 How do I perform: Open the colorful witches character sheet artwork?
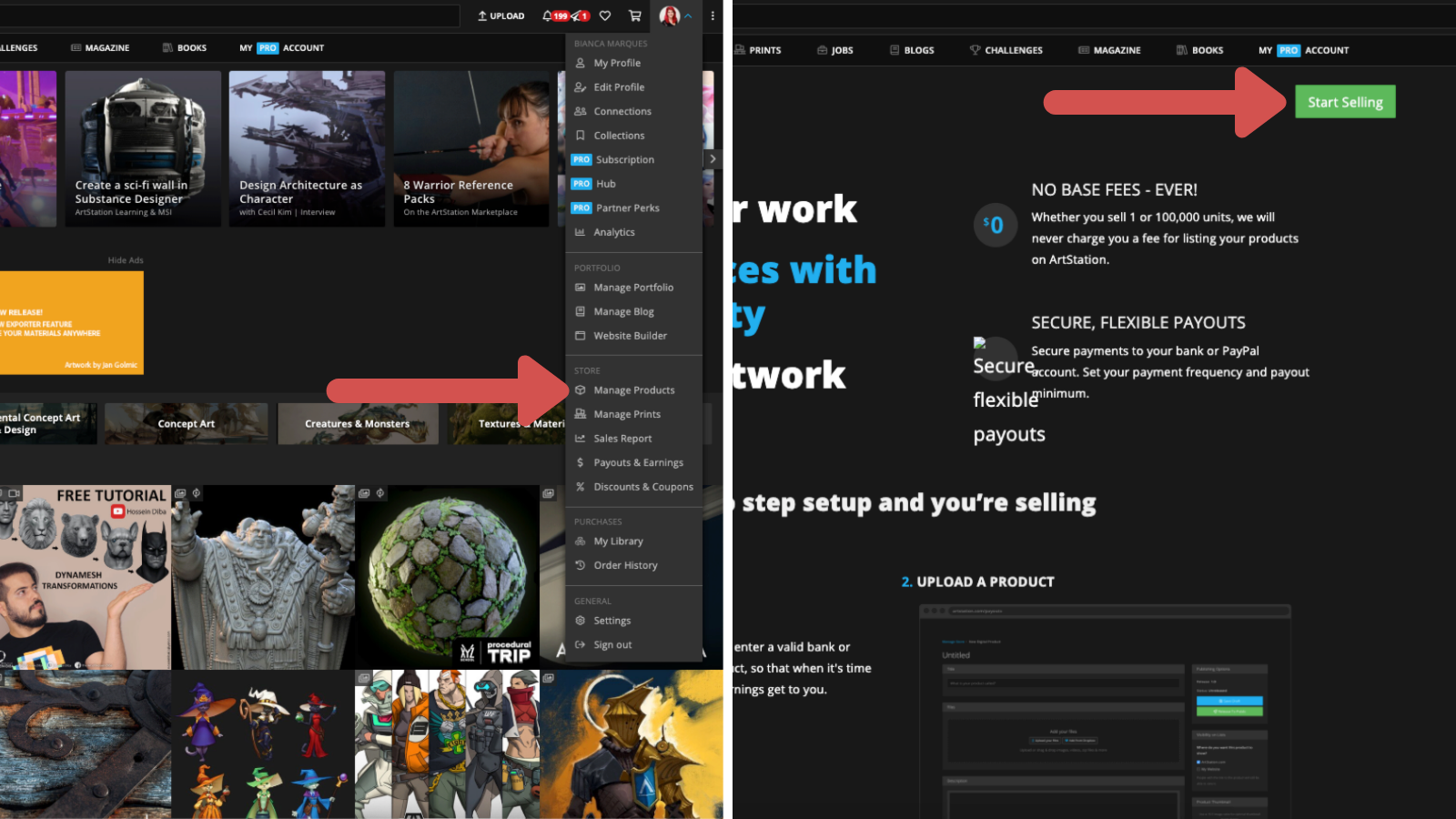point(263,744)
